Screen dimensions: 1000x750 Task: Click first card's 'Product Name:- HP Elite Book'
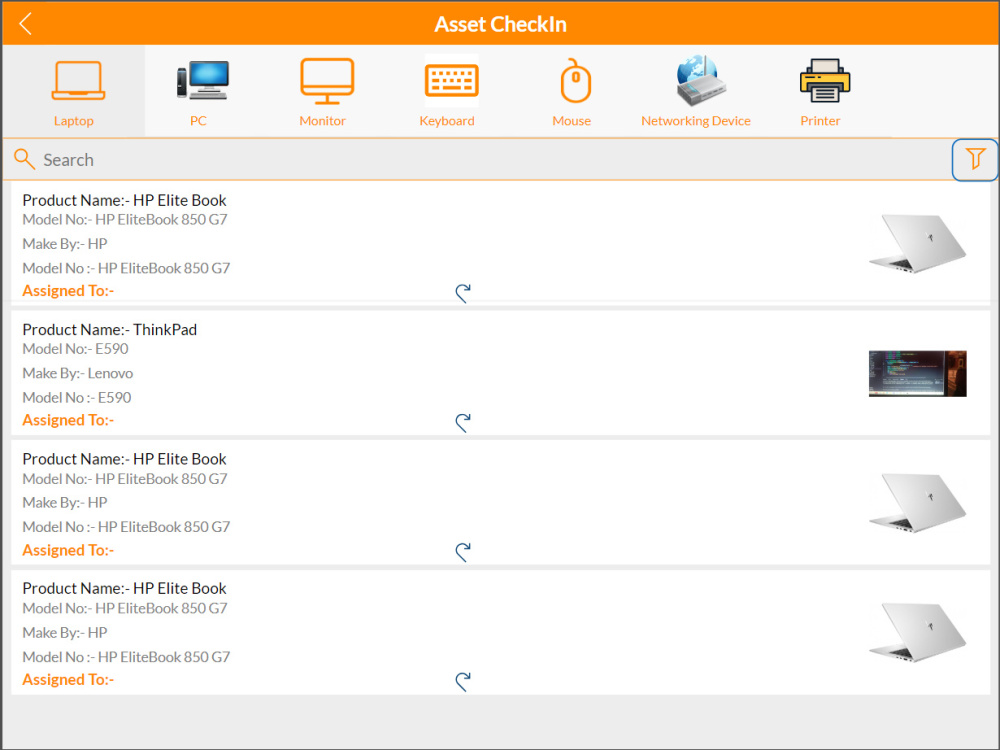[x=124, y=200]
